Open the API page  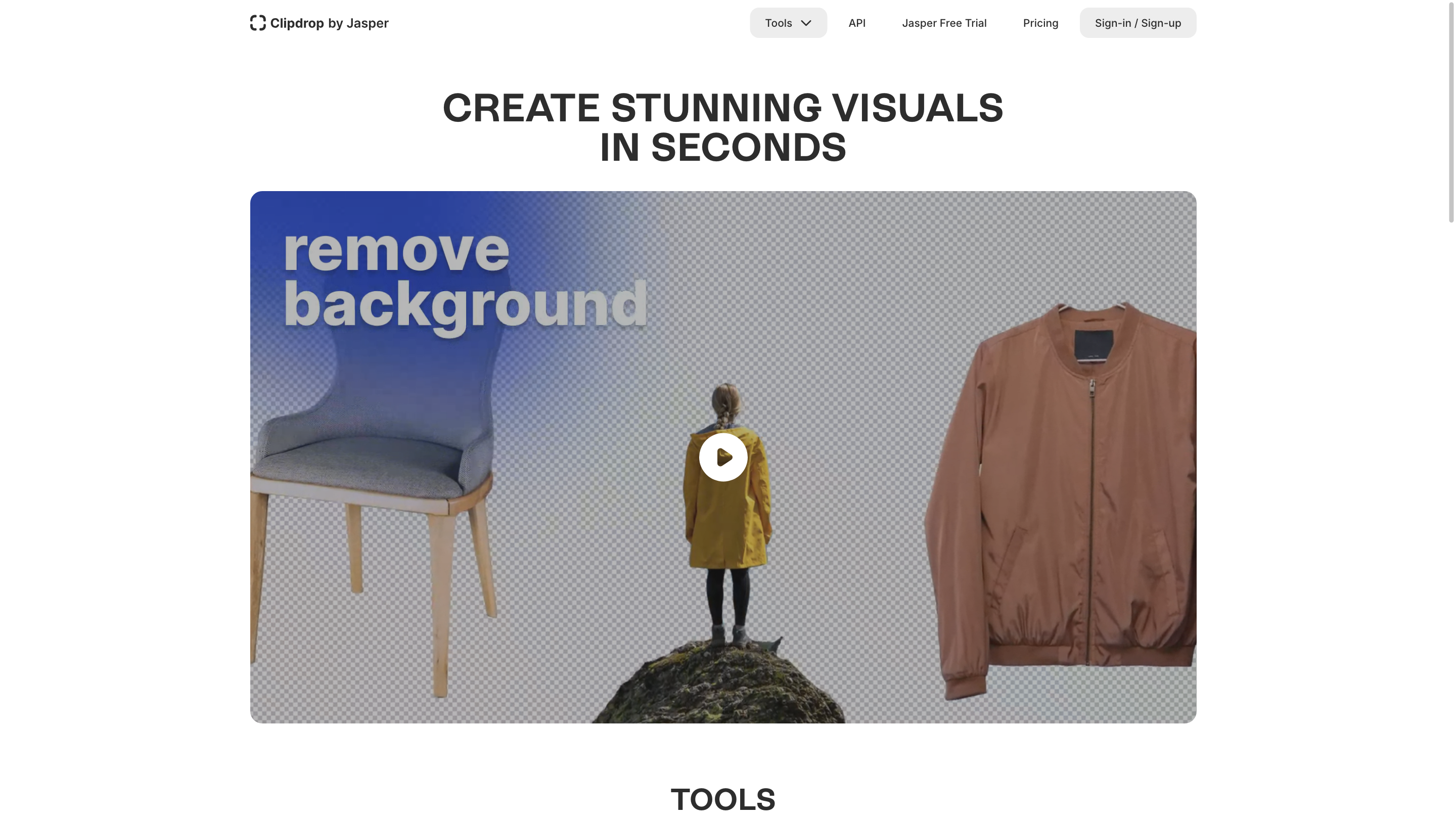pos(857,23)
